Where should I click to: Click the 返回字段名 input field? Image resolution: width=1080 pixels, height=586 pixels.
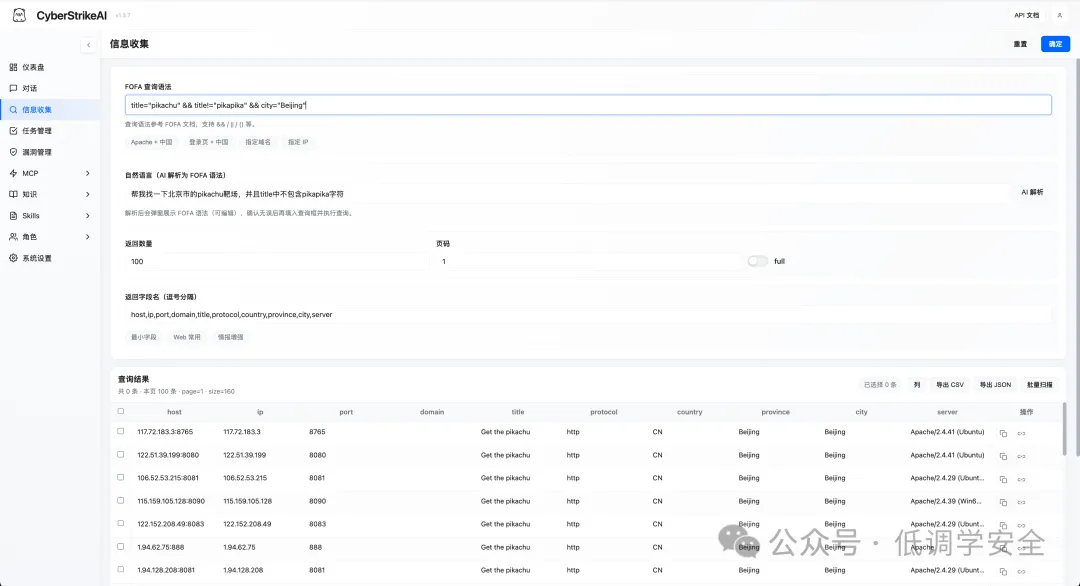pyautogui.click(x=588, y=315)
